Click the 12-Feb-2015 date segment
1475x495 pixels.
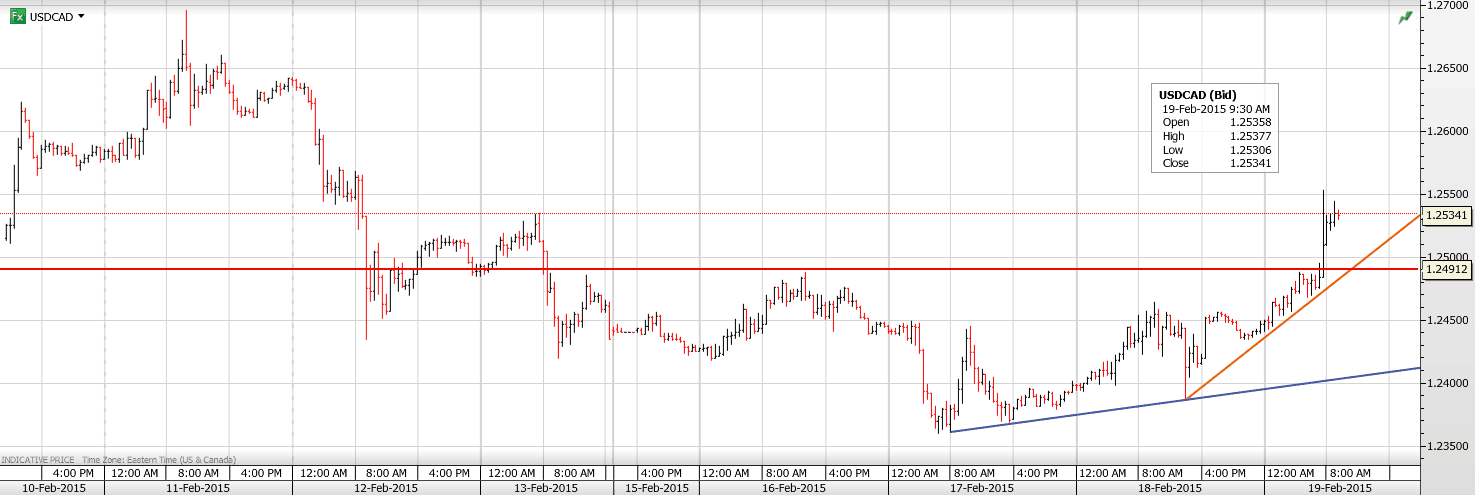[386, 487]
